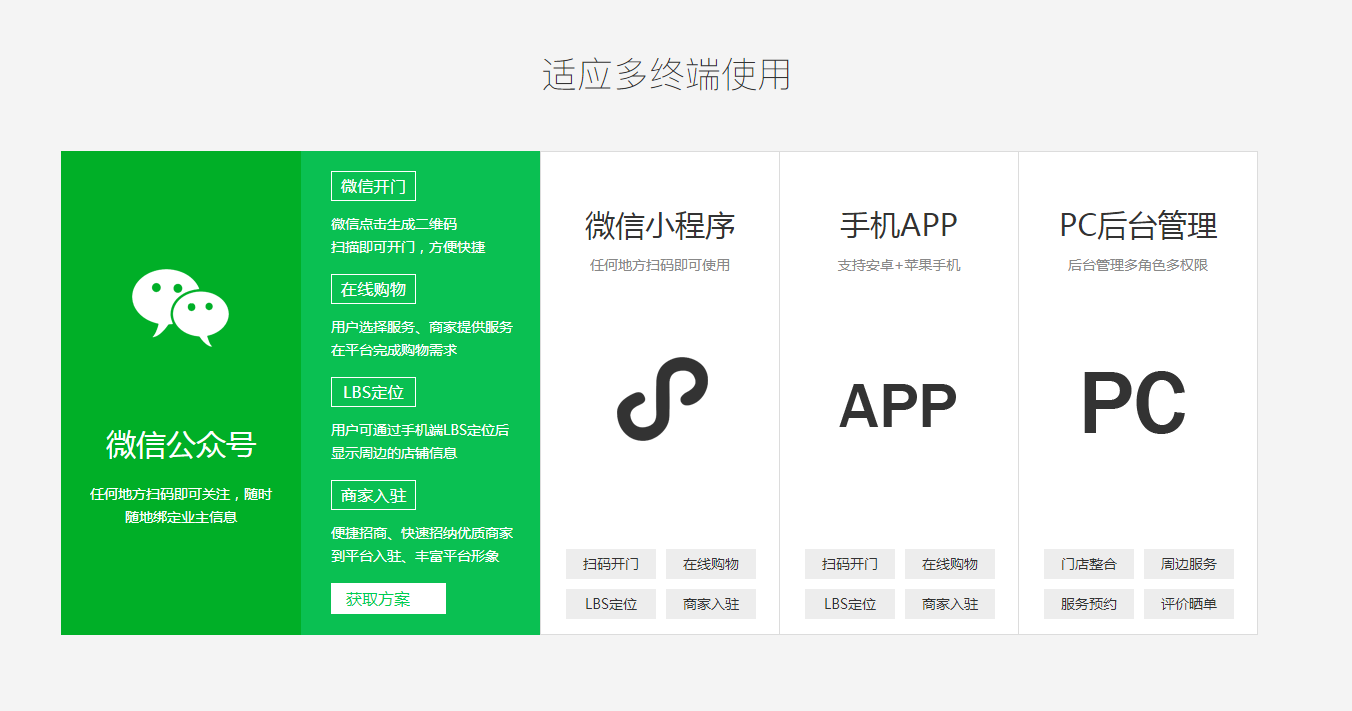Screen dimensions: 1352x711
Task: Click the large APP graphic
Action: point(898,406)
